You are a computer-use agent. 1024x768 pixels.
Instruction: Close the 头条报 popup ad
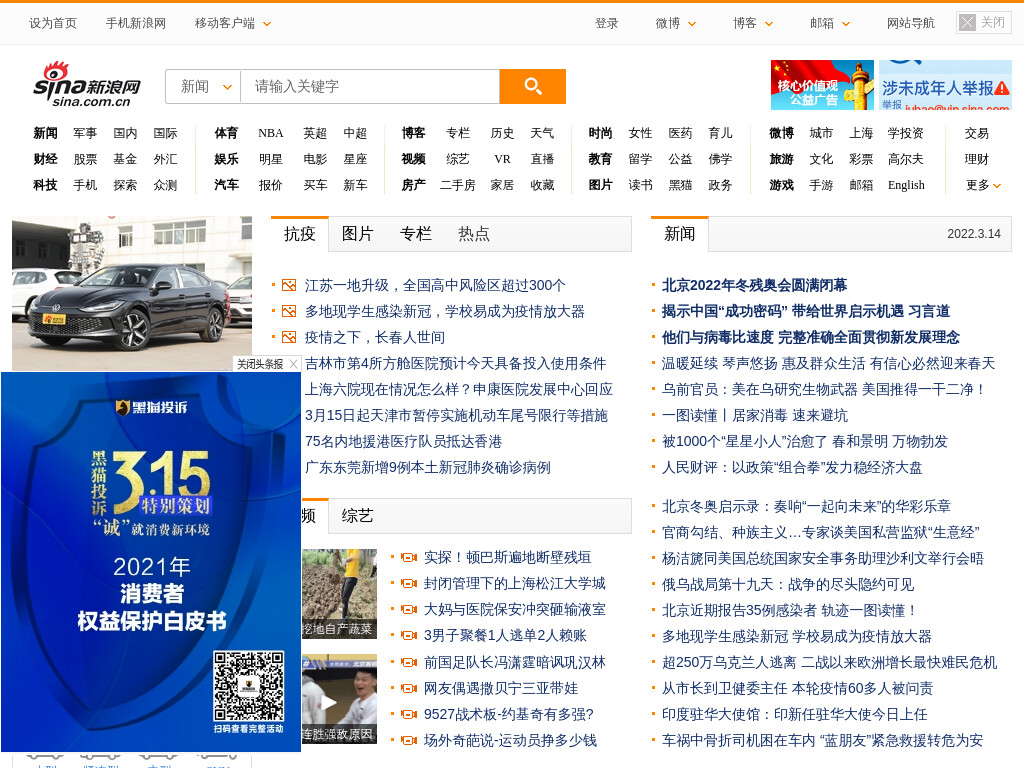coord(293,364)
